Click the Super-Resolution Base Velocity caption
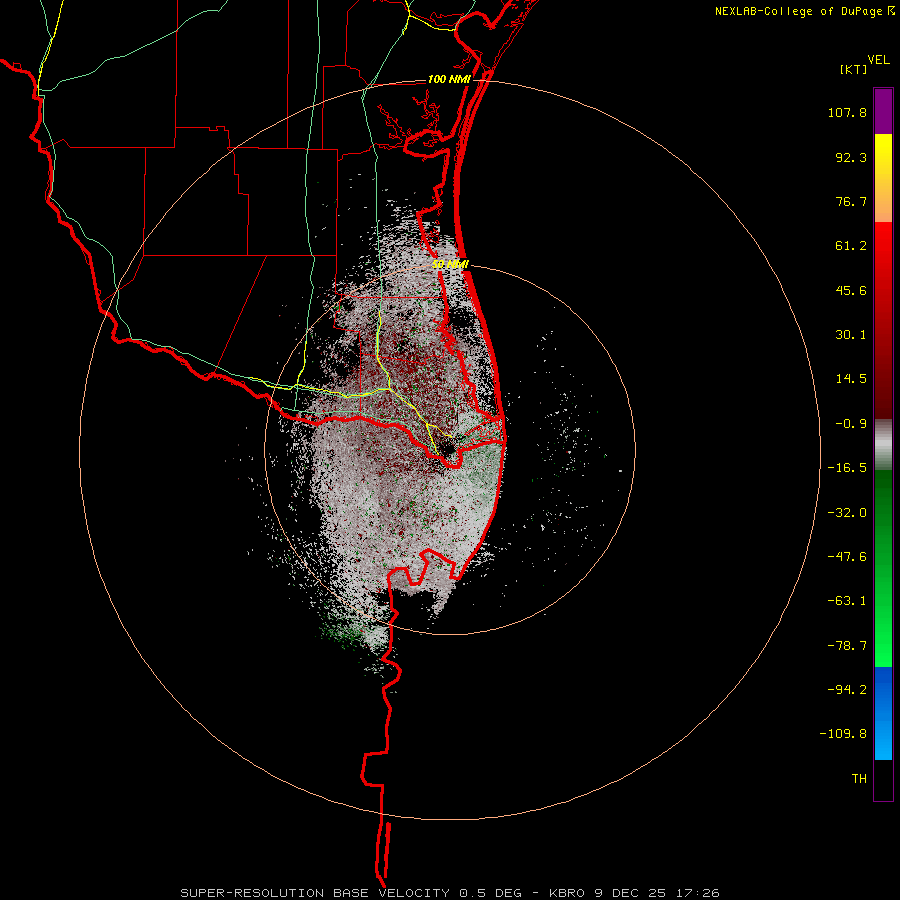The width and height of the screenshot is (900, 900). pyautogui.click(x=449, y=893)
